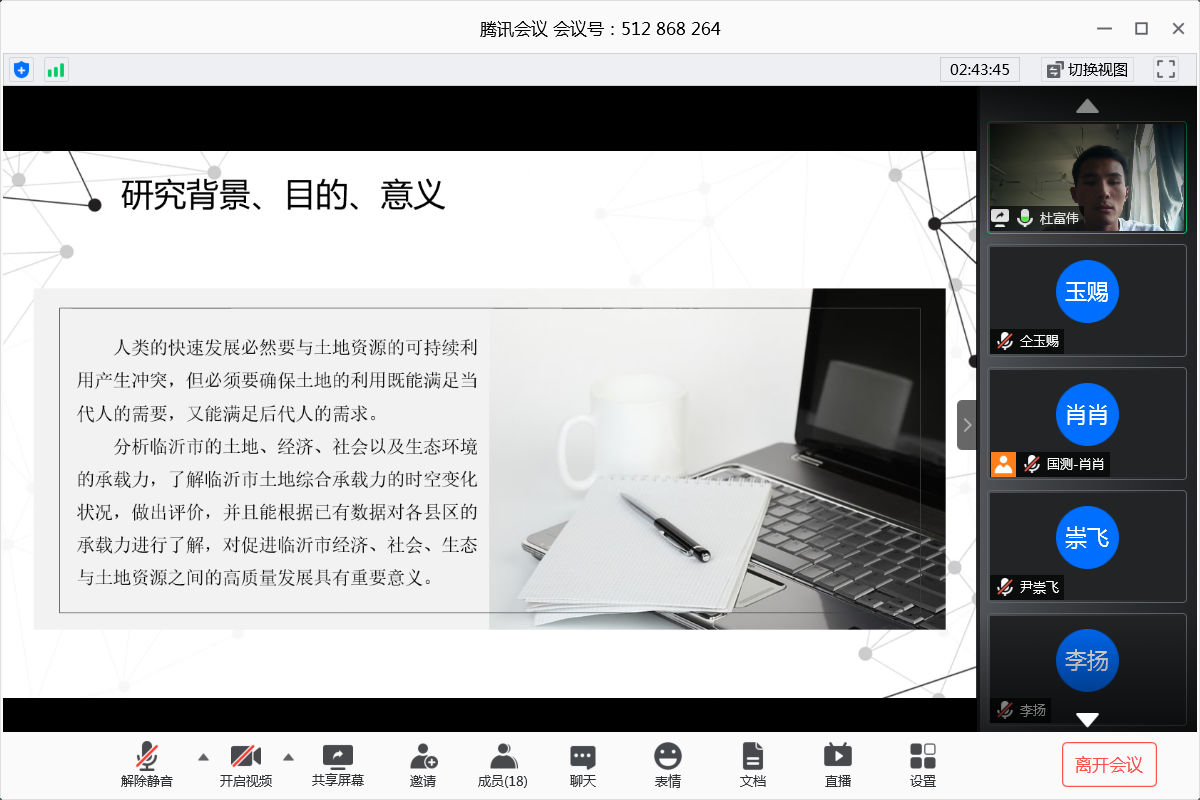Open the Chat panel
This screenshot has height=800, width=1200.
(x=583, y=765)
